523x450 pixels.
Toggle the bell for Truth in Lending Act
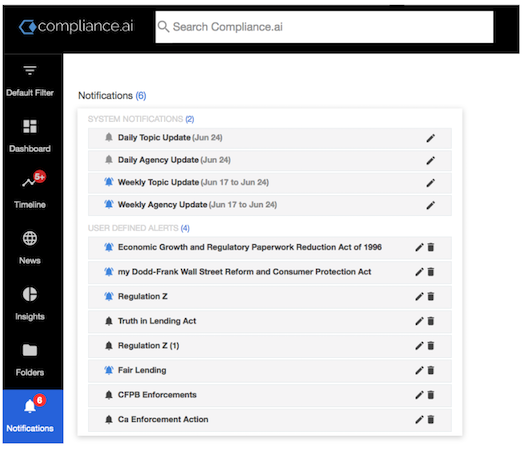(x=109, y=321)
